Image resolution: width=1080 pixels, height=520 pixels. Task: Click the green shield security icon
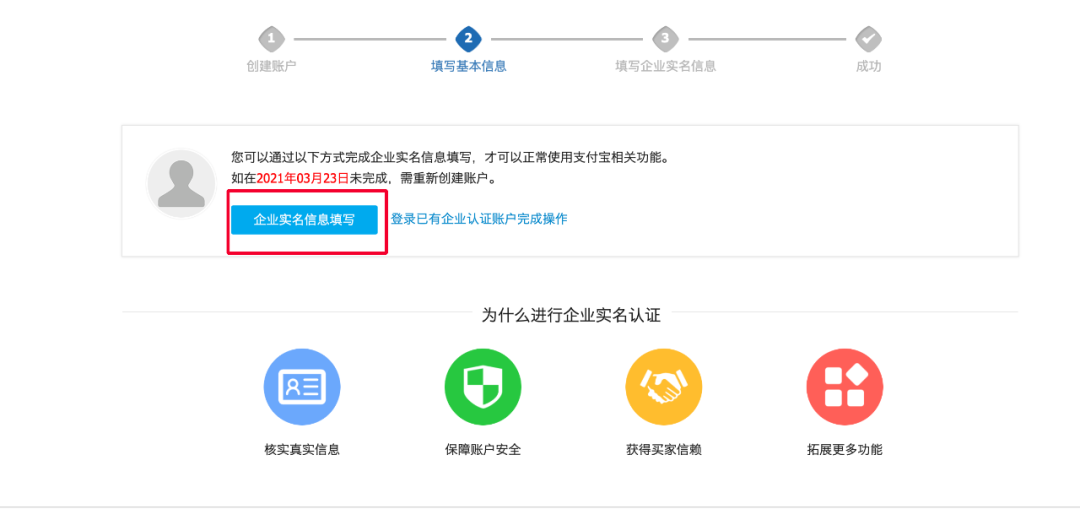(483, 387)
